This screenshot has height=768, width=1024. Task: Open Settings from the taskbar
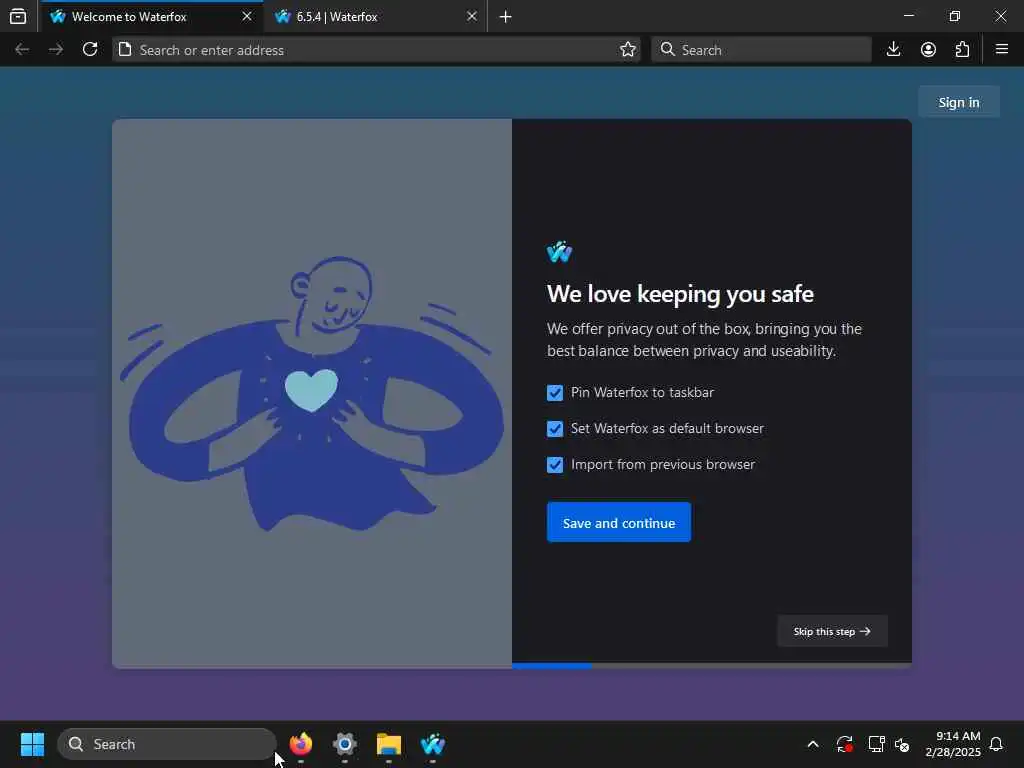click(x=345, y=744)
